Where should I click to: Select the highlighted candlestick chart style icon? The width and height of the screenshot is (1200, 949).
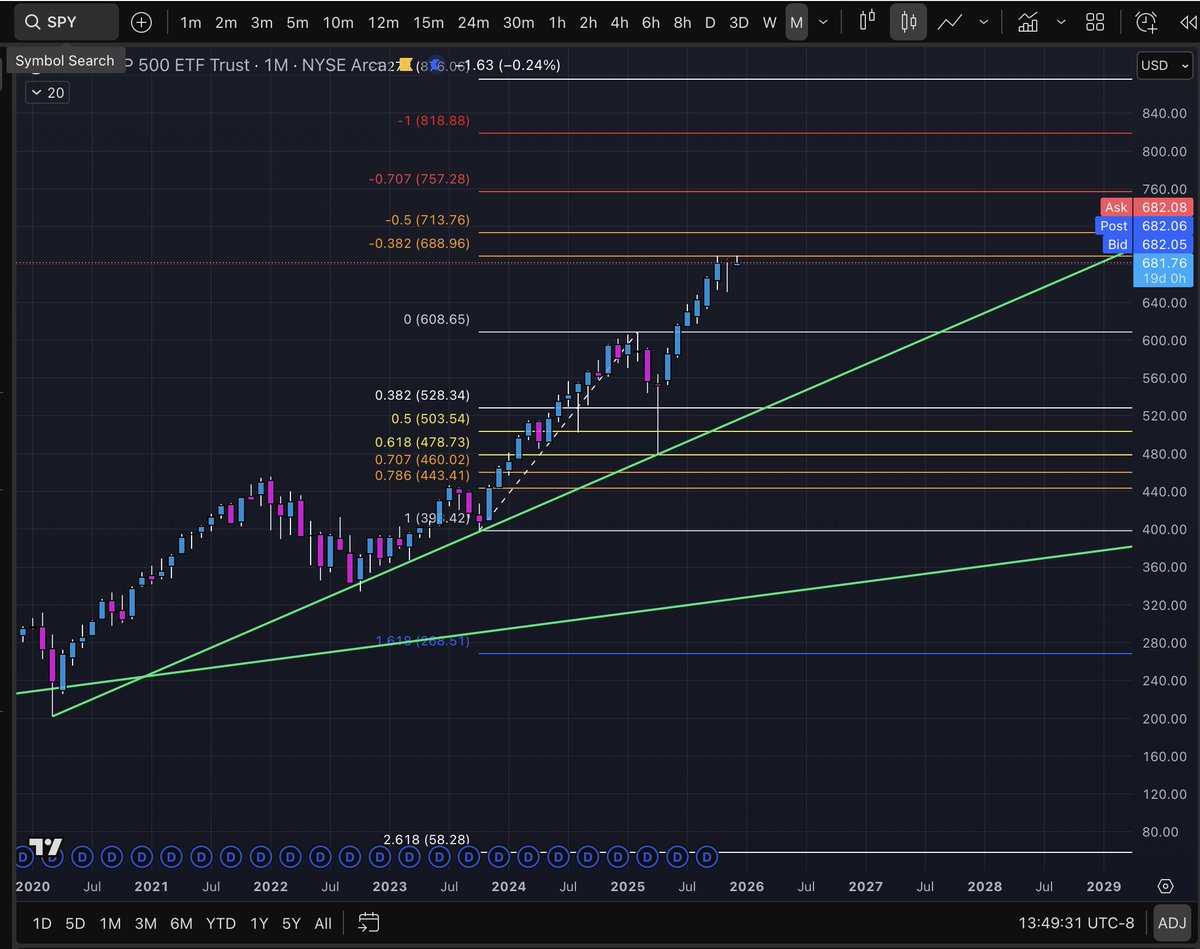pyautogui.click(x=908, y=22)
